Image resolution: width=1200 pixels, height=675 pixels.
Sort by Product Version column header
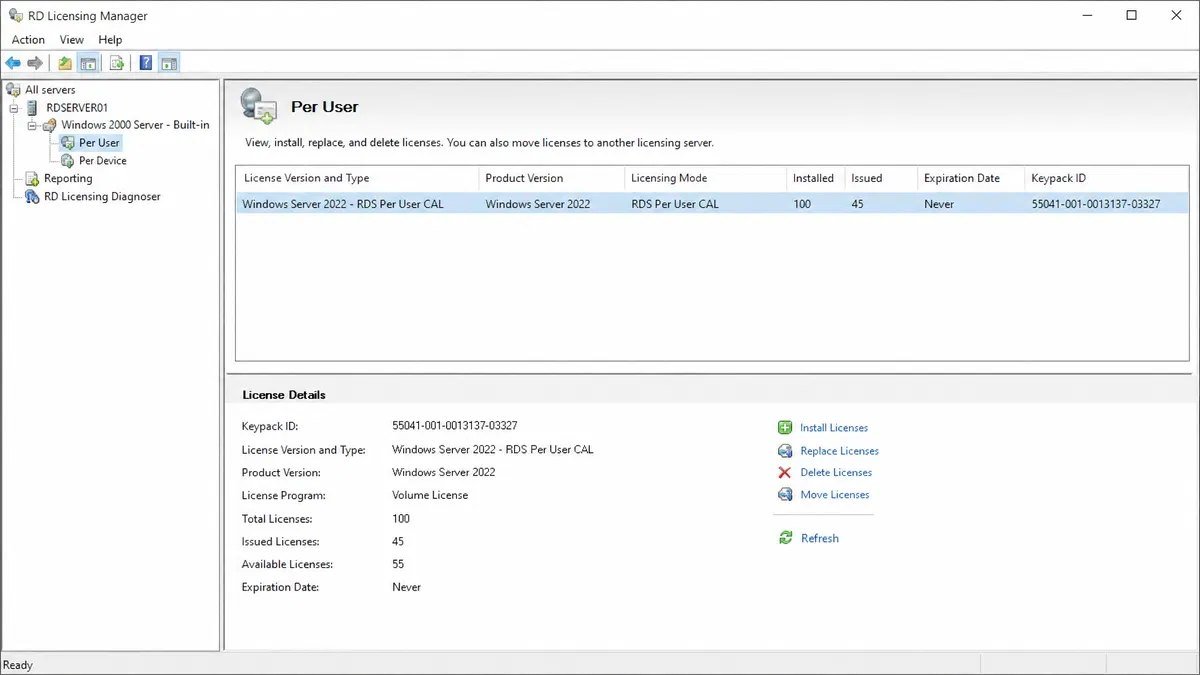point(552,178)
